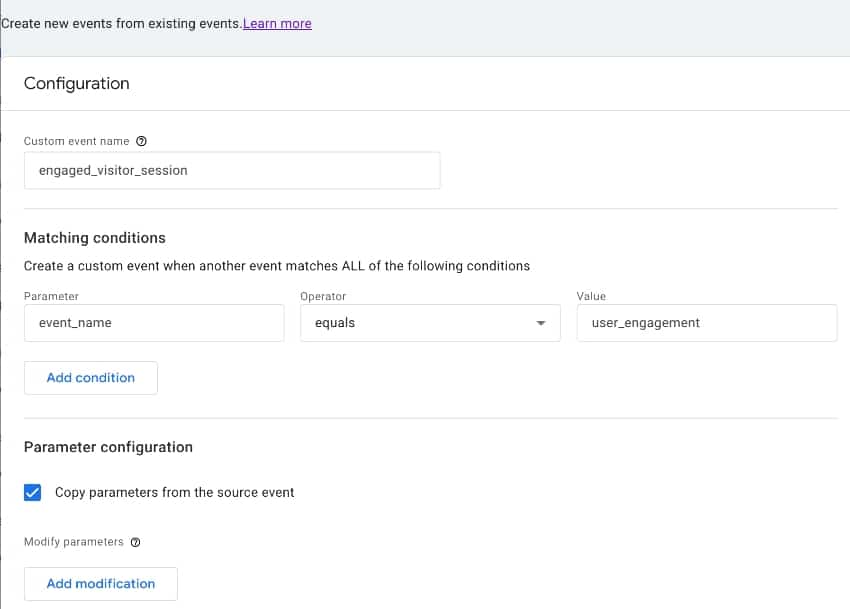Click the Parameter column label

[51, 296]
